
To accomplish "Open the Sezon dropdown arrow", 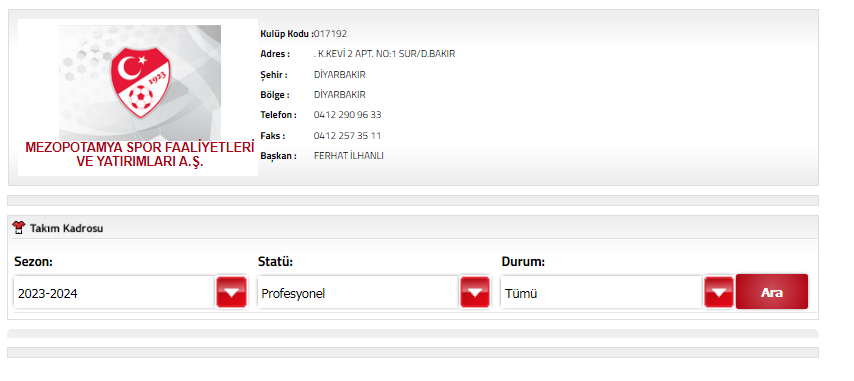I will 231,292.
